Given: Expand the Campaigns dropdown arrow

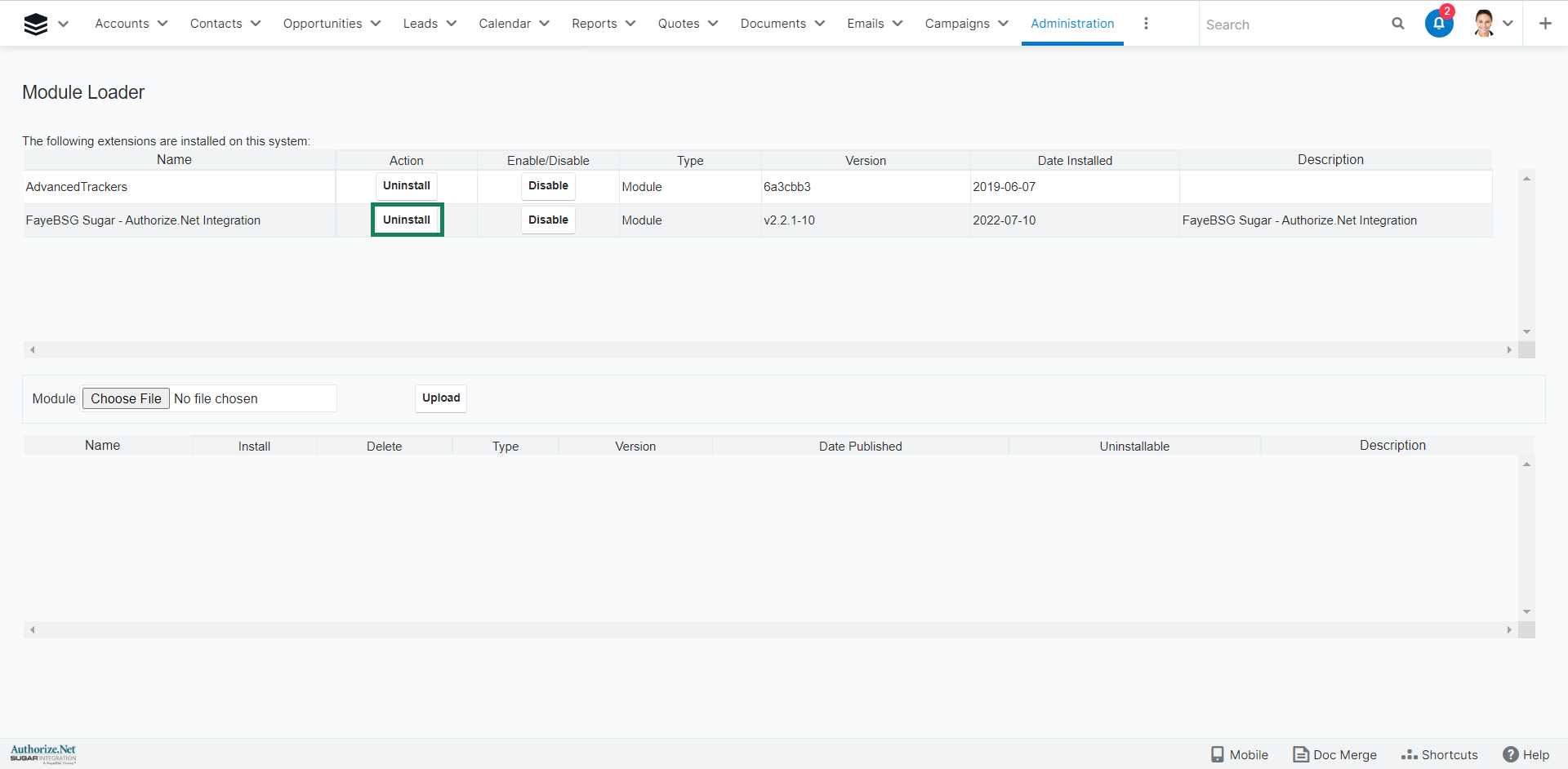Looking at the screenshot, I should pyautogui.click(x=1003, y=24).
